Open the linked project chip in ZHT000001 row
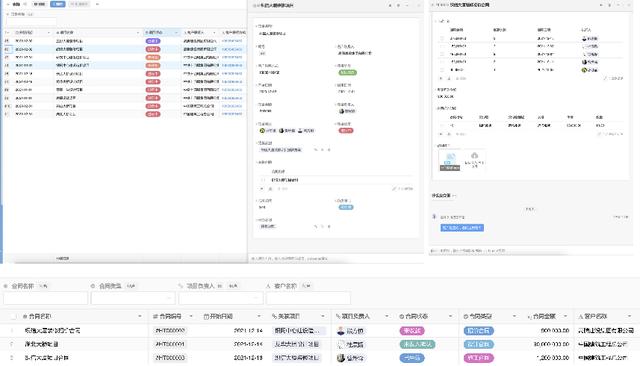Screen dimensions: 640x366 tap(296, 344)
